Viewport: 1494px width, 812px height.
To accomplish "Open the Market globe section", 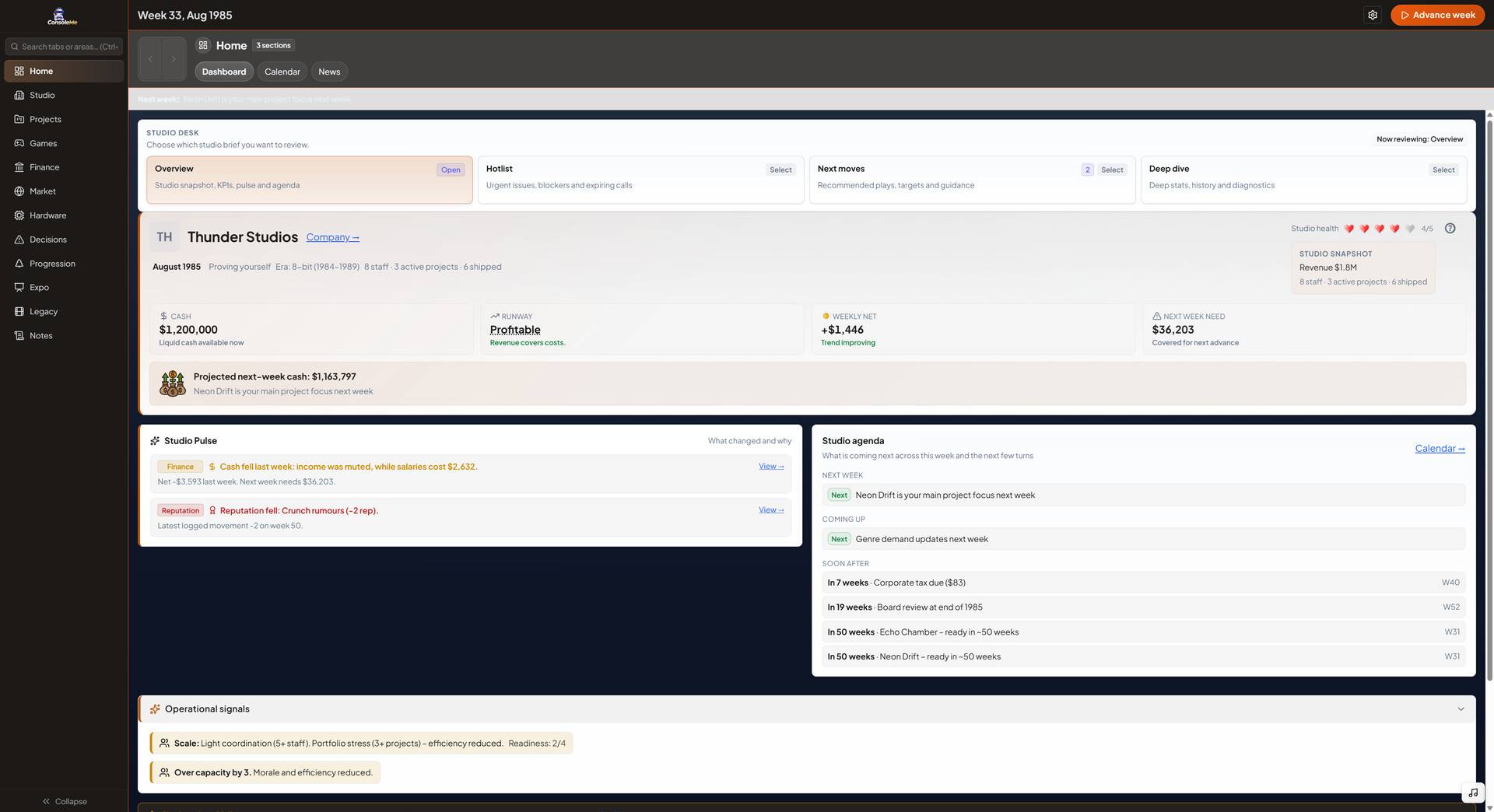I will pyautogui.click(x=43, y=191).
